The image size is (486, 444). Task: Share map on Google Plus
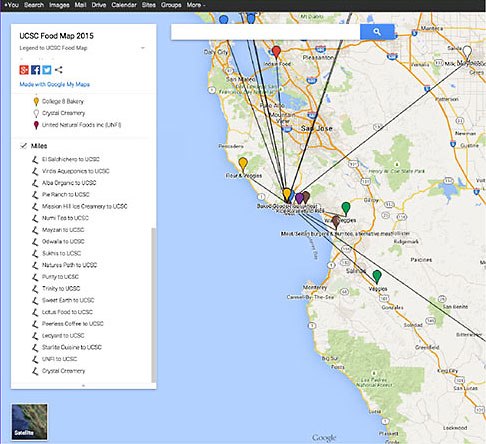24,70
